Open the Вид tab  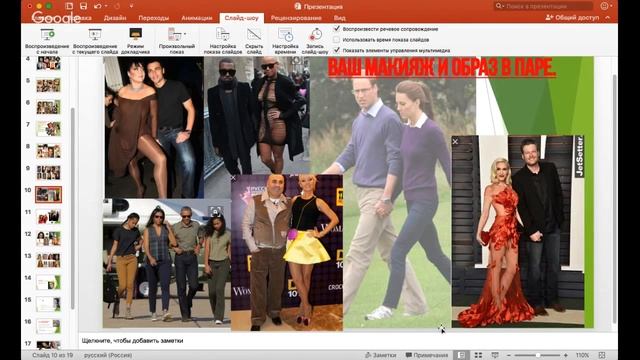[340, 18]
